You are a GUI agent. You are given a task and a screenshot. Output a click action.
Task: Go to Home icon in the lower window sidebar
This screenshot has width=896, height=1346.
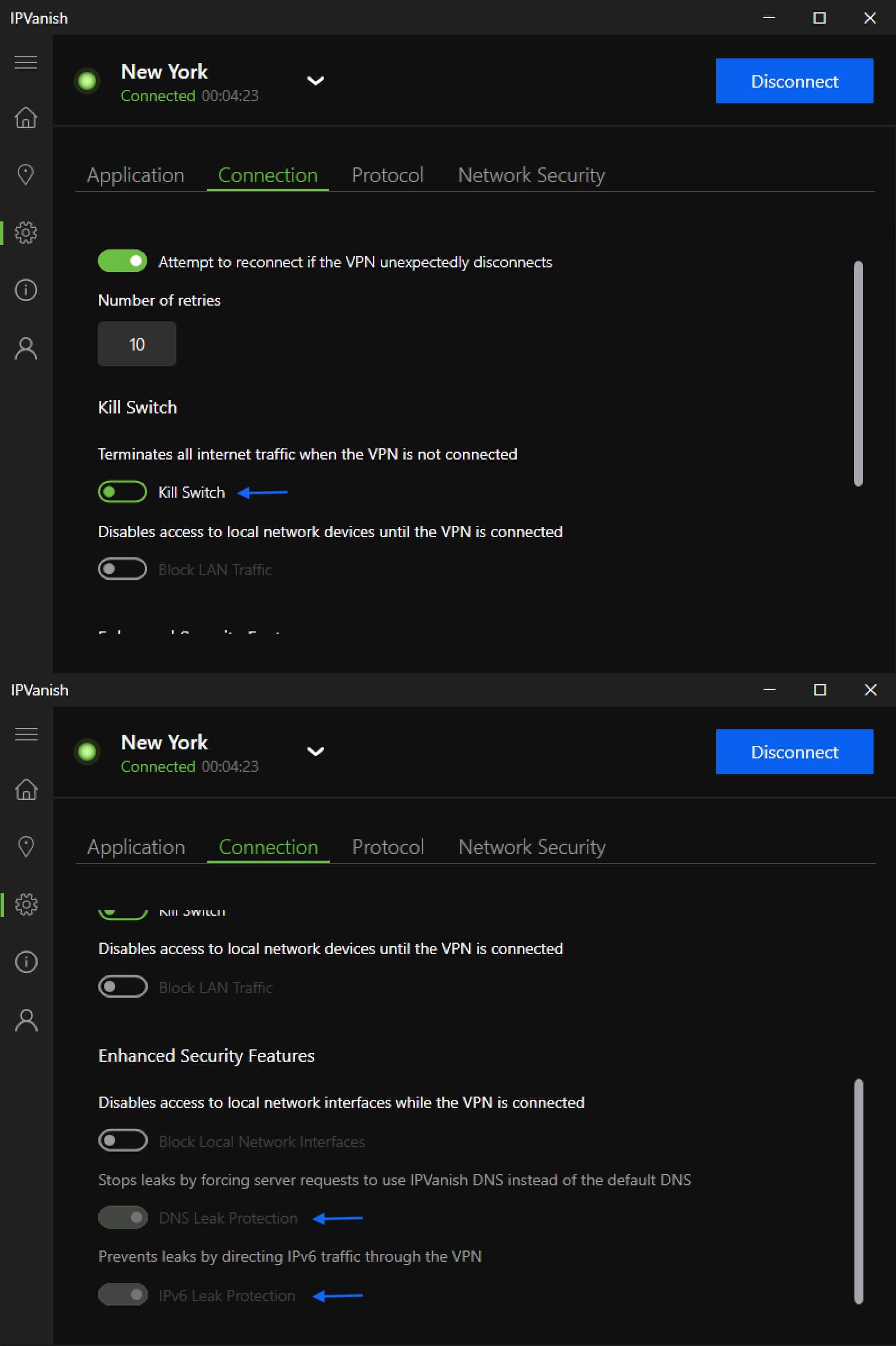(26, 789)
